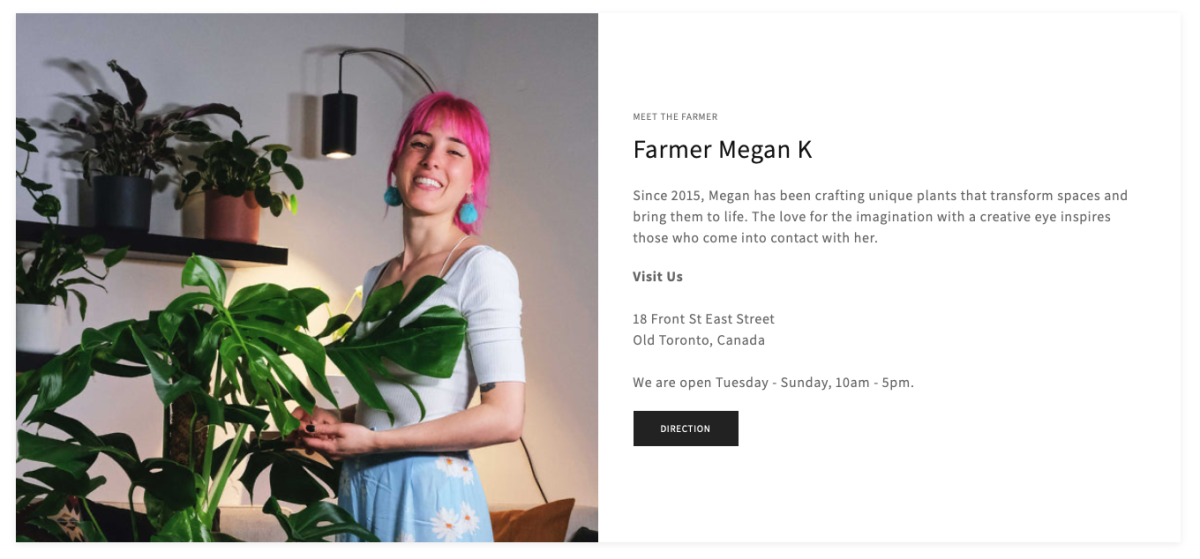This screenshot has width=1200, height=559.
Task: Click the 18 Front St East Street address
Action: click(704, 319)
